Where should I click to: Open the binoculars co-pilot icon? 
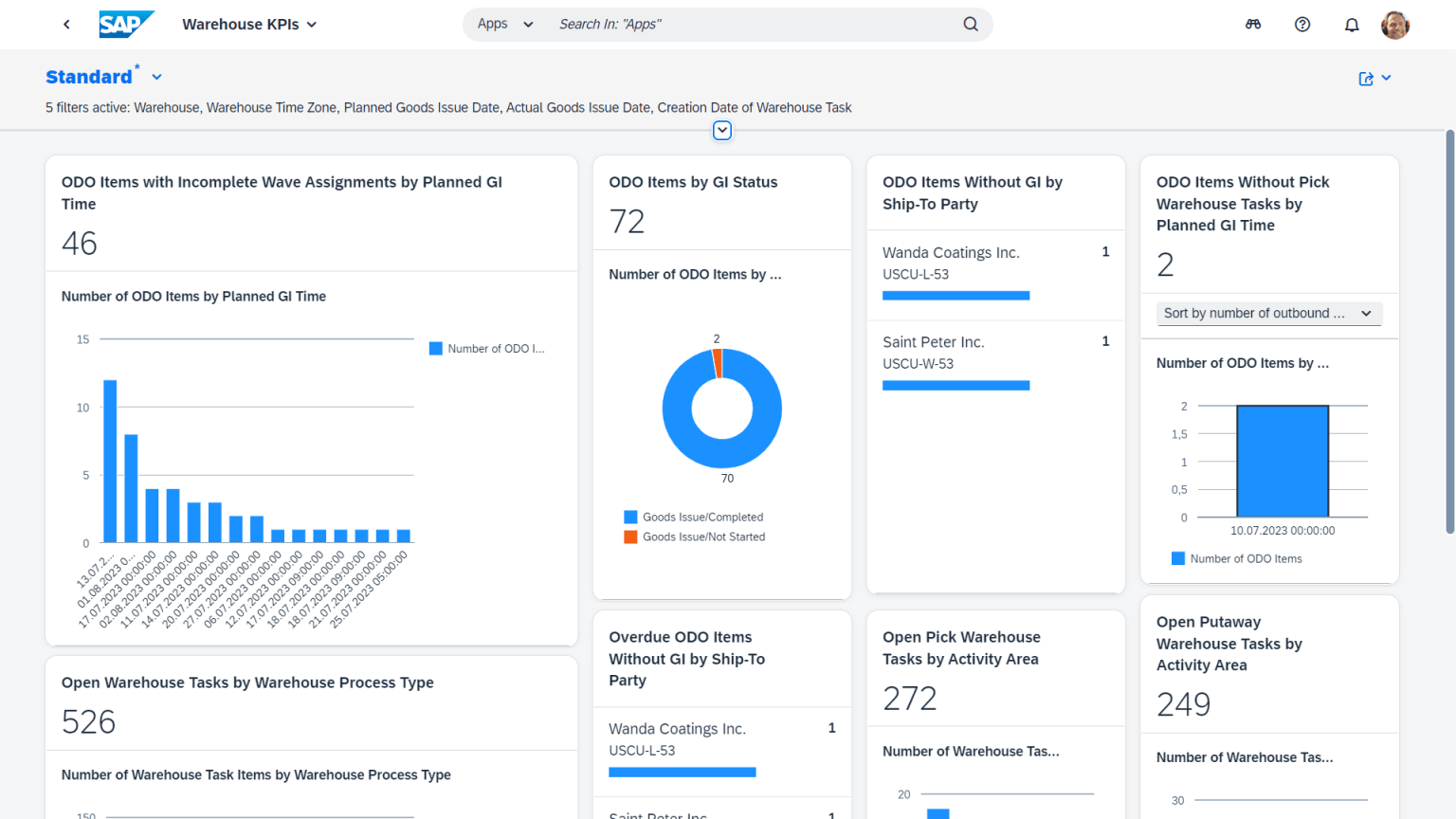(1253, 24)
